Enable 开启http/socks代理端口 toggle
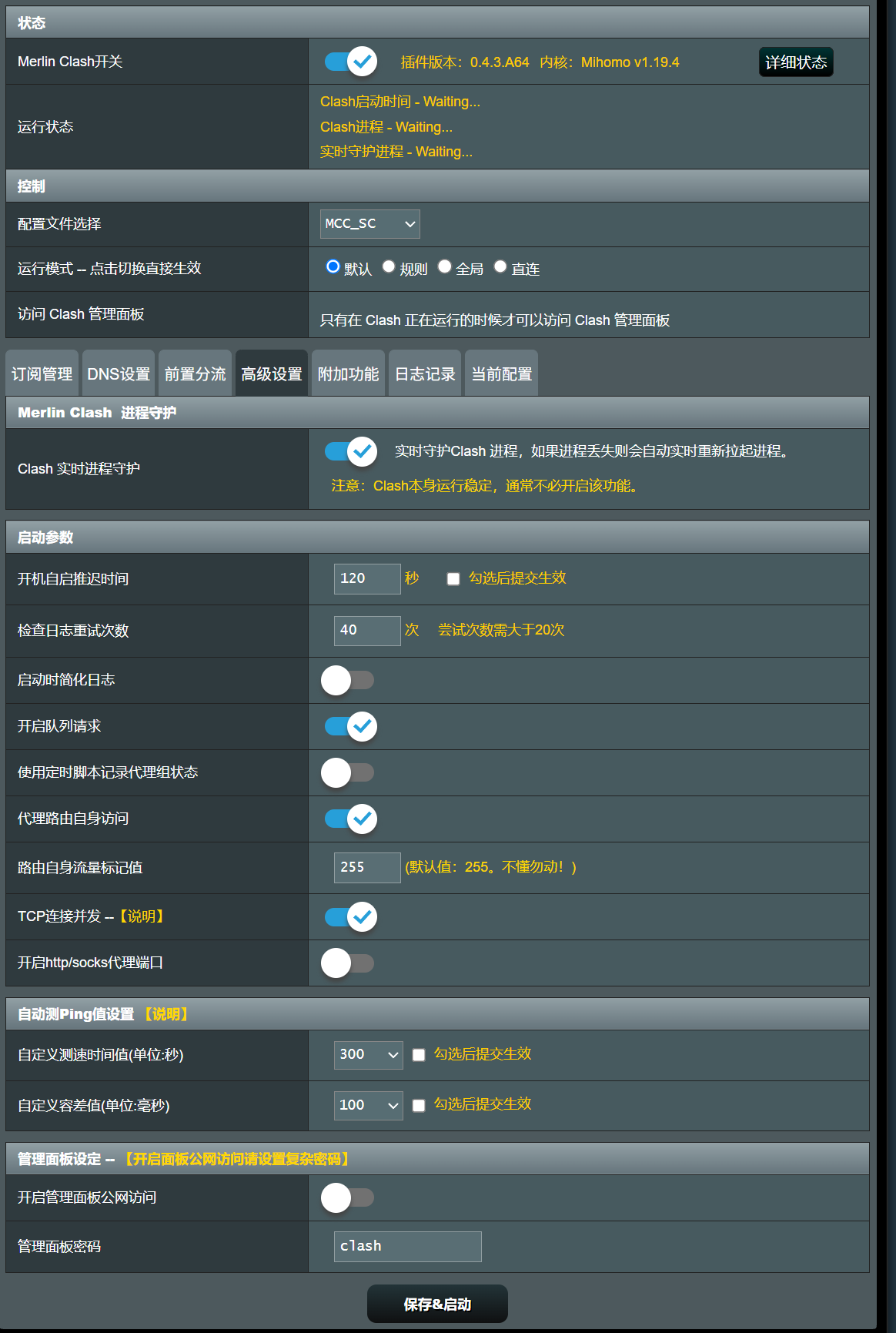 click(x=347, y=963)
